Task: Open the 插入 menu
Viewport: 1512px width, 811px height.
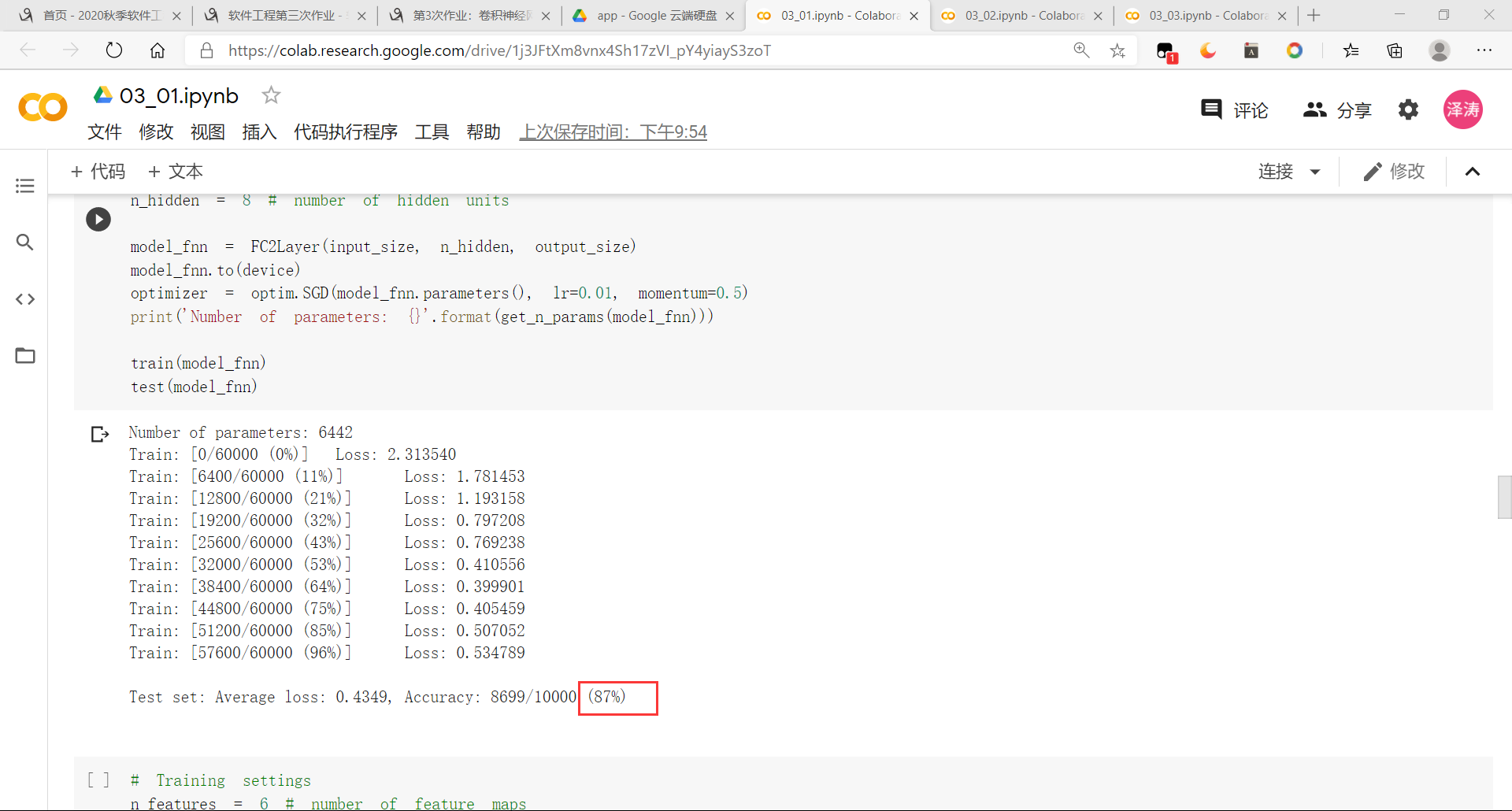Action: coord(259,131)
